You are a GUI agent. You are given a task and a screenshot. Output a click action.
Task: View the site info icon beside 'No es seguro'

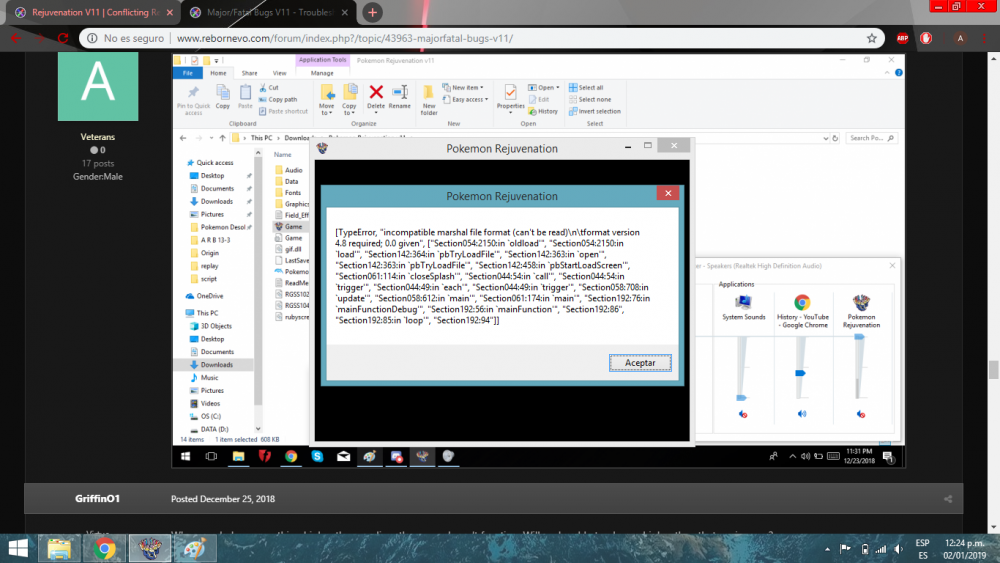pos(92,38)
